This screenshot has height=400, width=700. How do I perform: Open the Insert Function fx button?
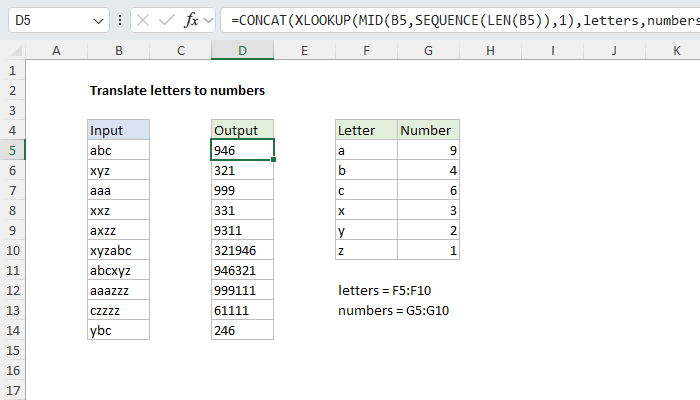coord(191,20)
